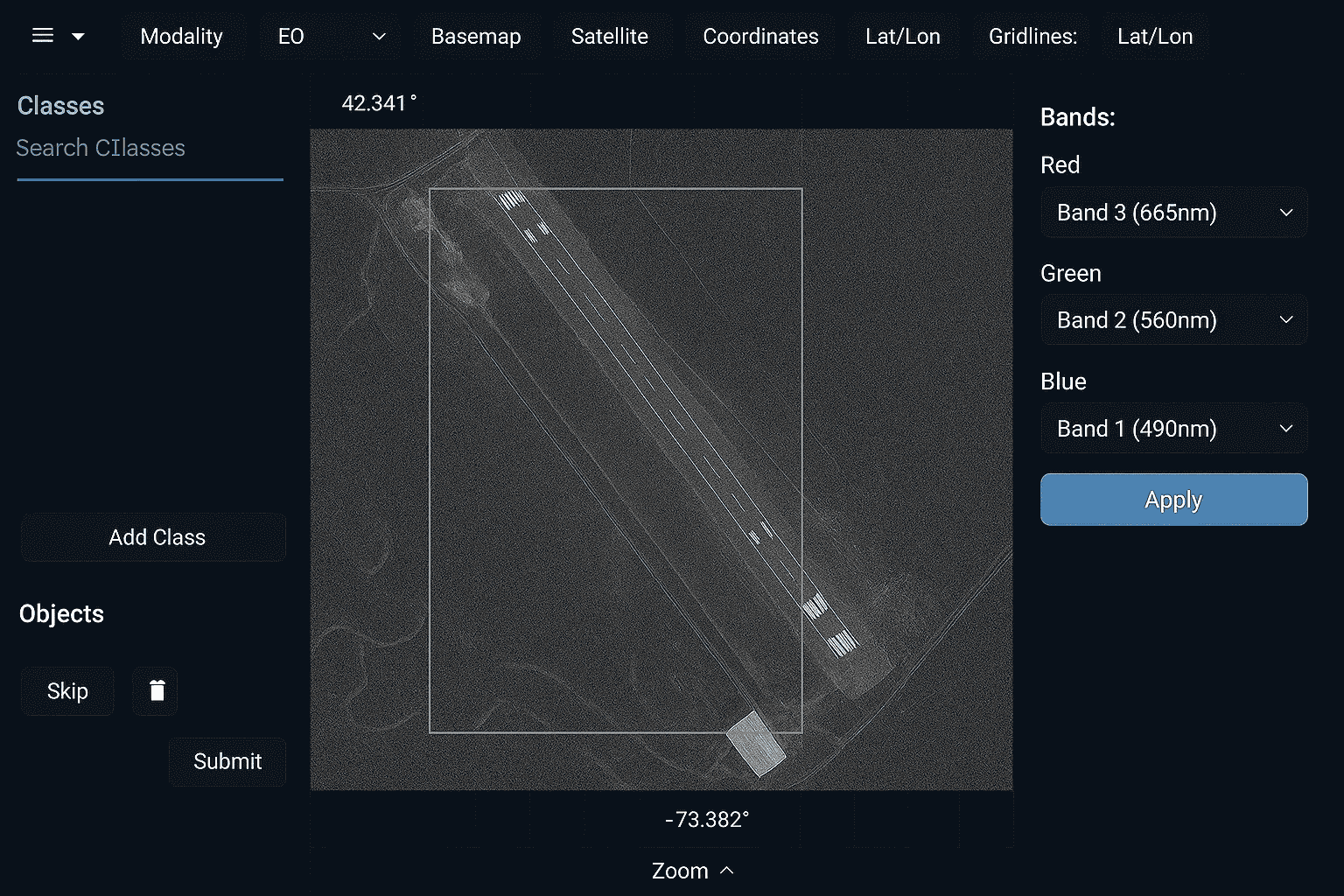Toggle the Gridlines Lat/Lon setting

pyautogui.click(x=1154, y=37)
